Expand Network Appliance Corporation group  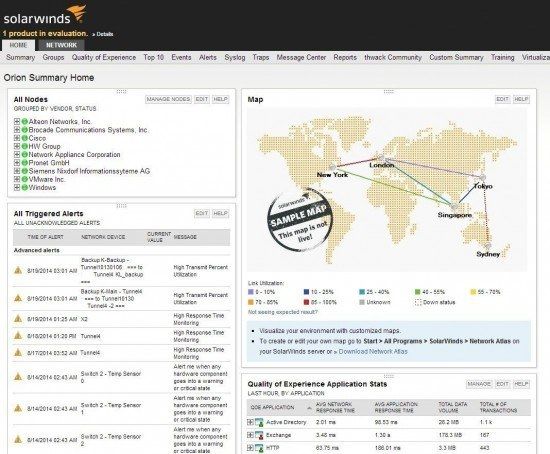pyautogui.click(x=16, y=154)
